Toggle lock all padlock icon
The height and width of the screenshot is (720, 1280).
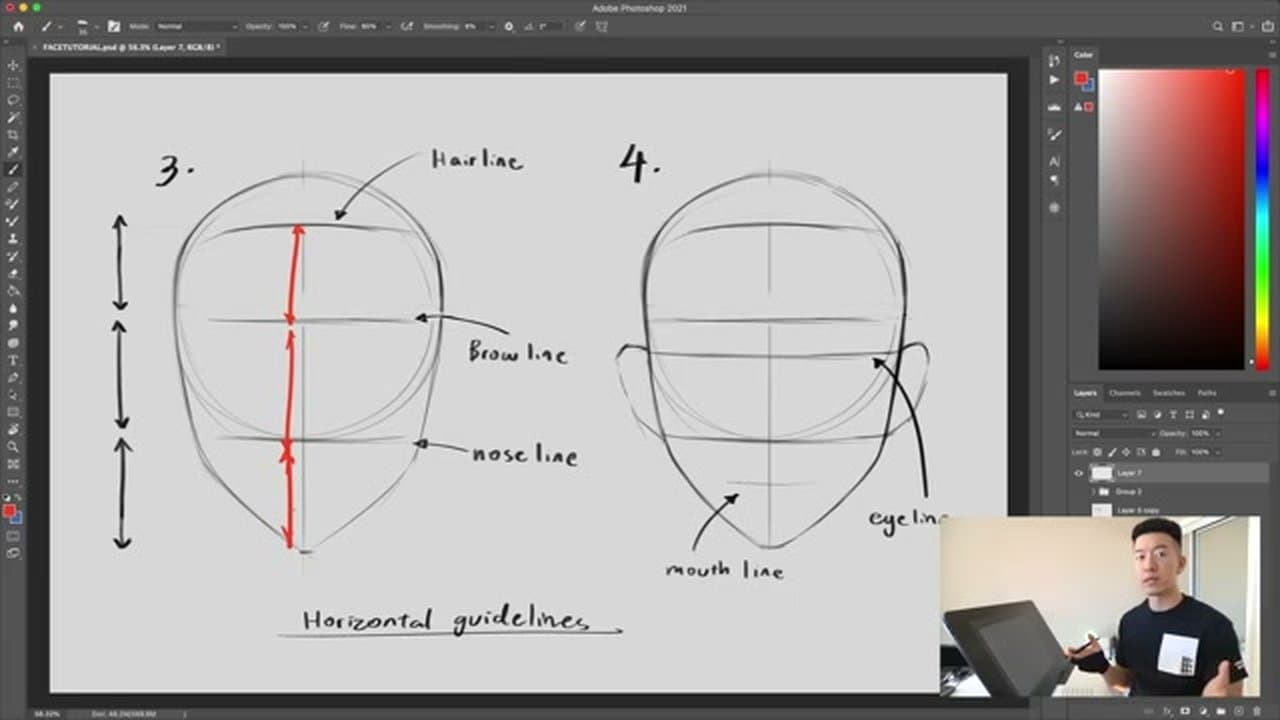(1156, 452)
